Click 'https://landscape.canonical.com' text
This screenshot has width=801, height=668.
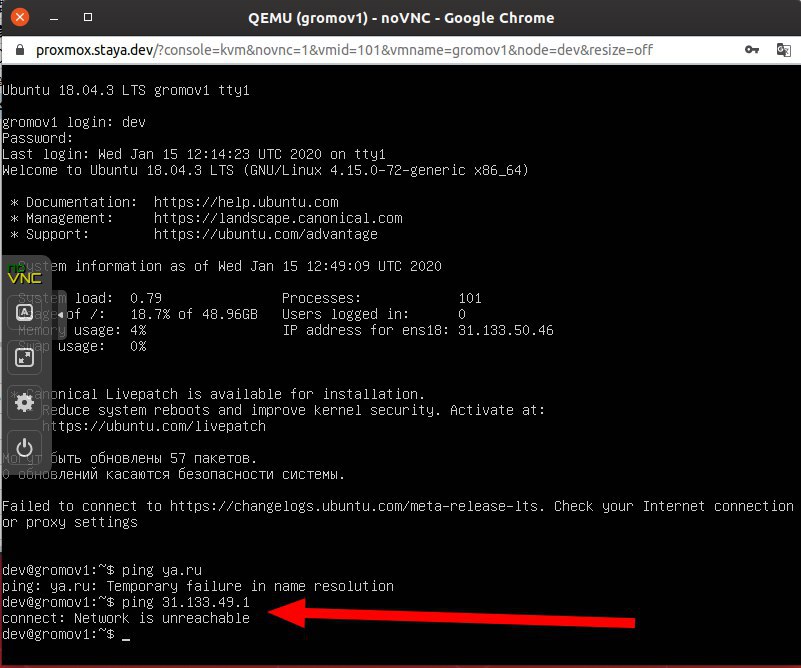278,218
